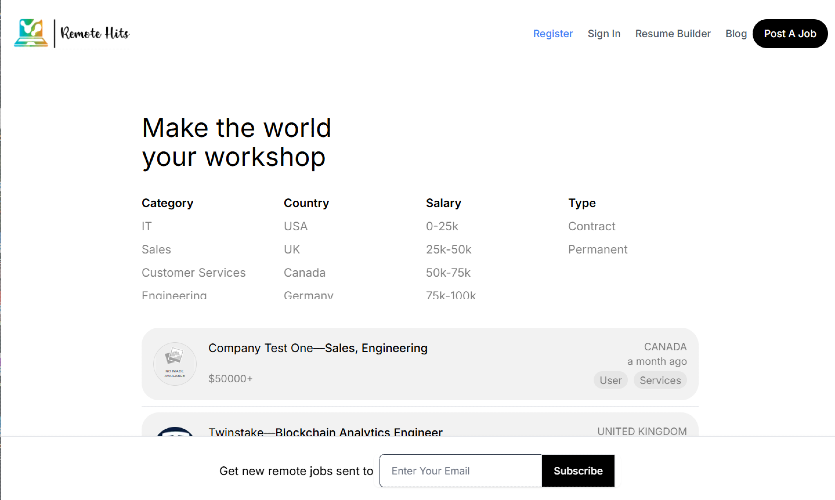Select Canada country filter
835x500 pixels.
304,273
